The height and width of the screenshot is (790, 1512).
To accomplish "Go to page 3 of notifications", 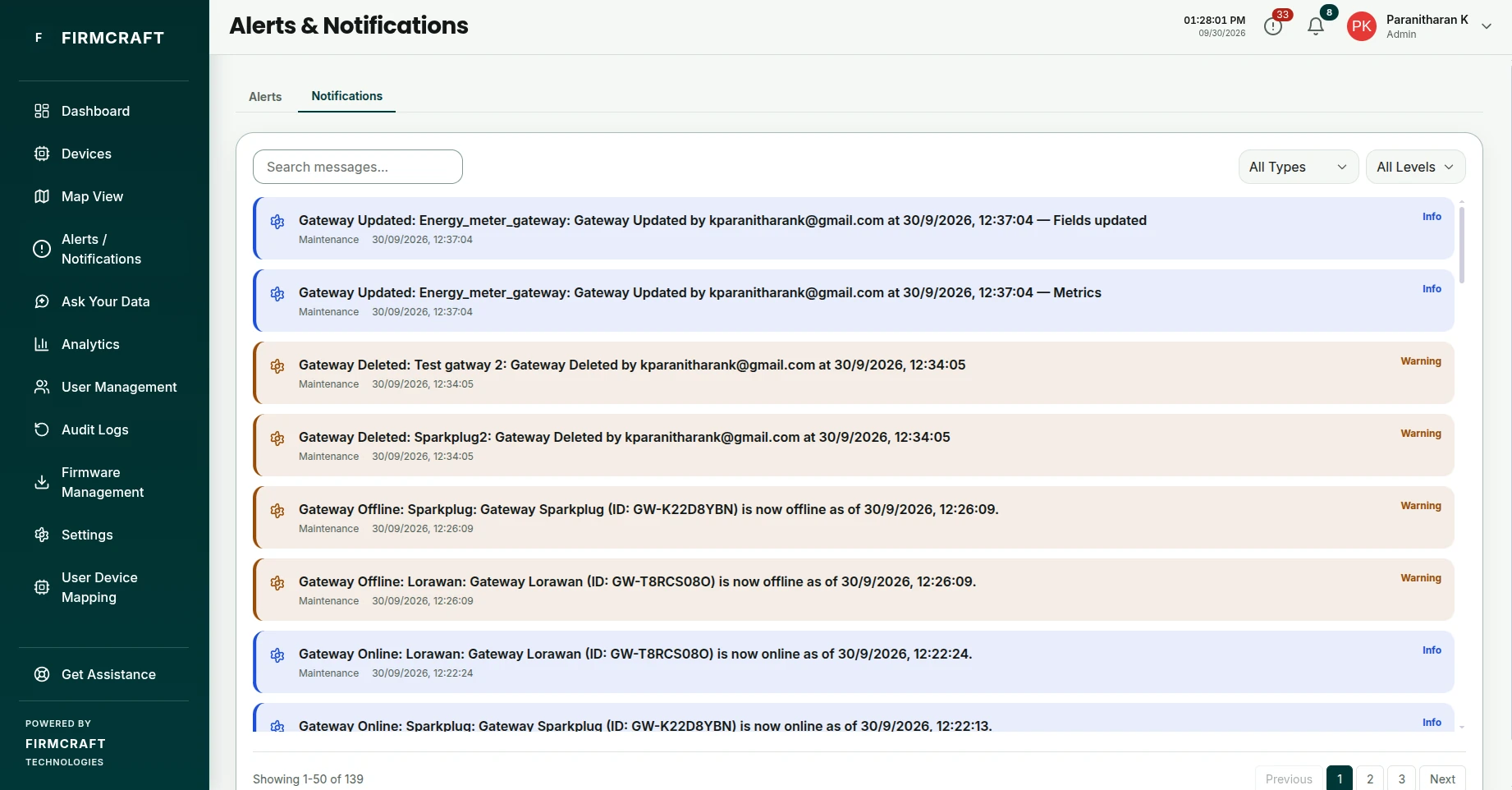I will (1402, 779).
